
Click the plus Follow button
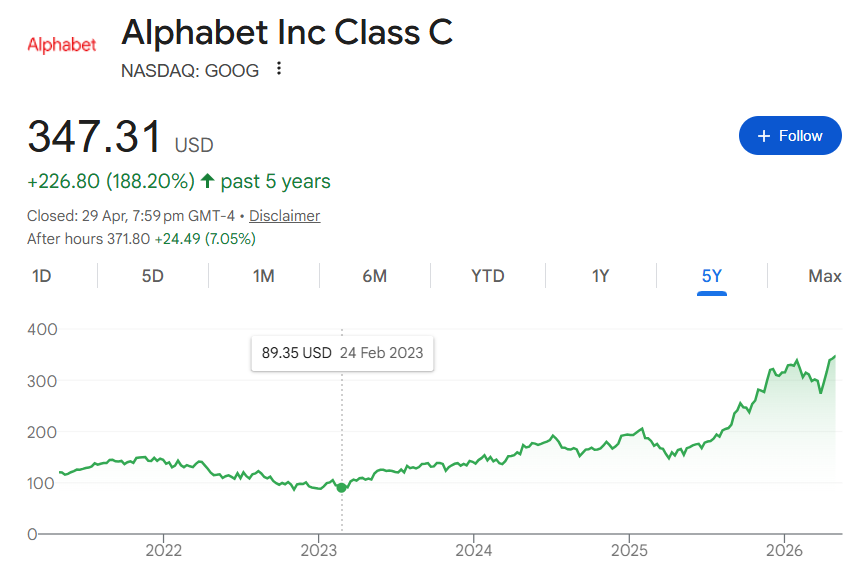click(790, 136)
